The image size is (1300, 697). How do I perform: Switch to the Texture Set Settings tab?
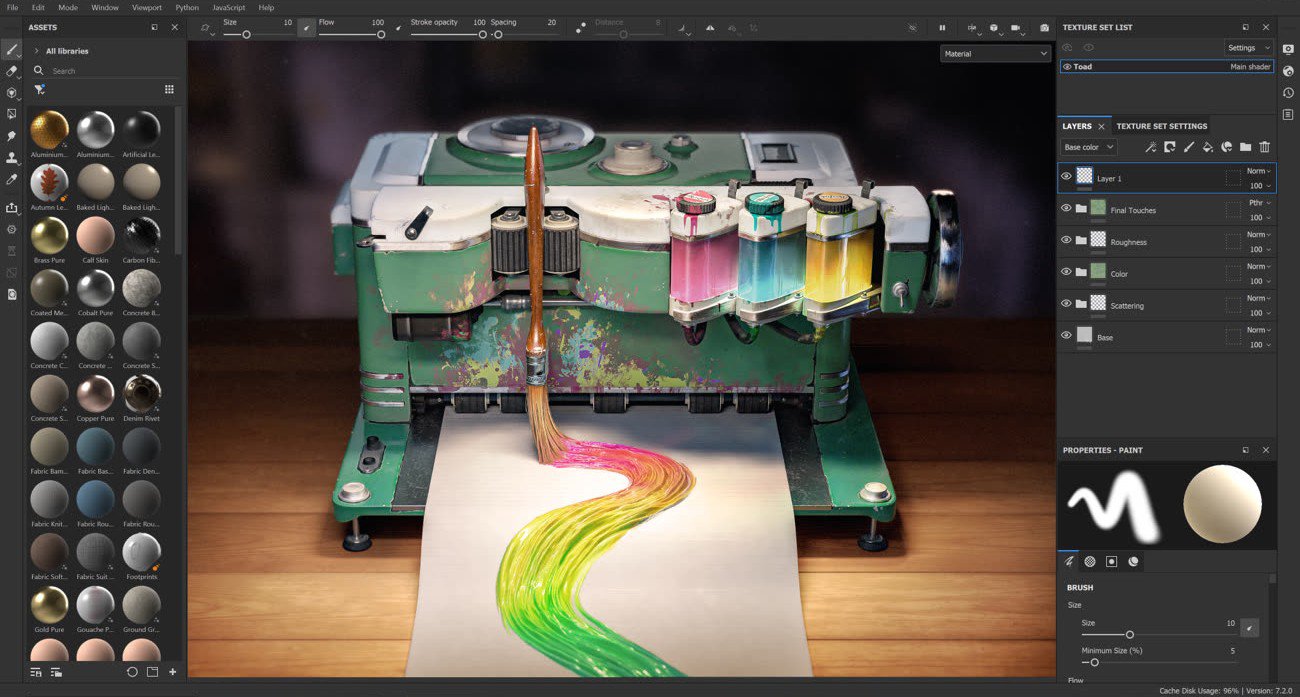click(1160, 126)
